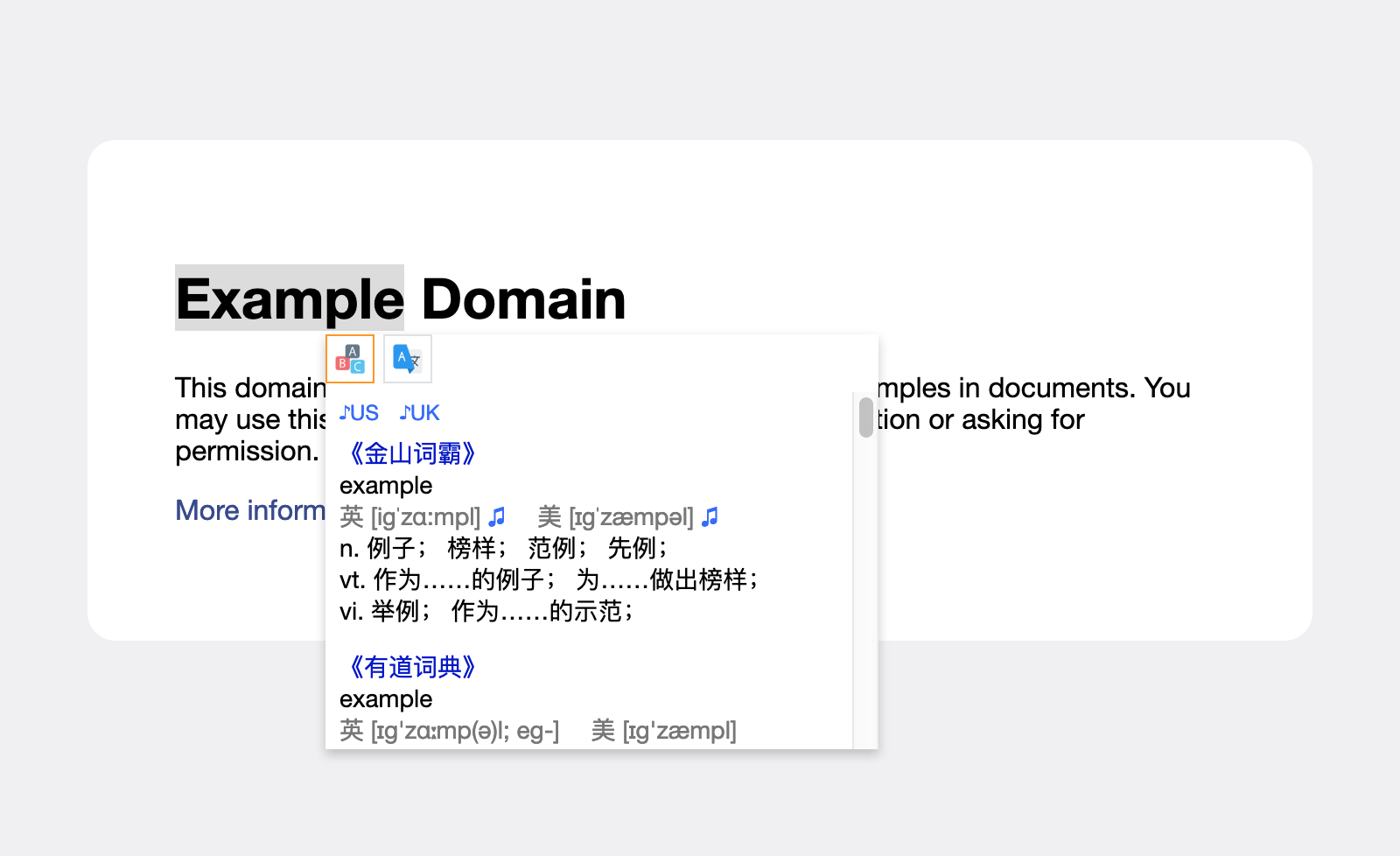
Task: Play British phonetic audio note icon
Action: (497, 517)
